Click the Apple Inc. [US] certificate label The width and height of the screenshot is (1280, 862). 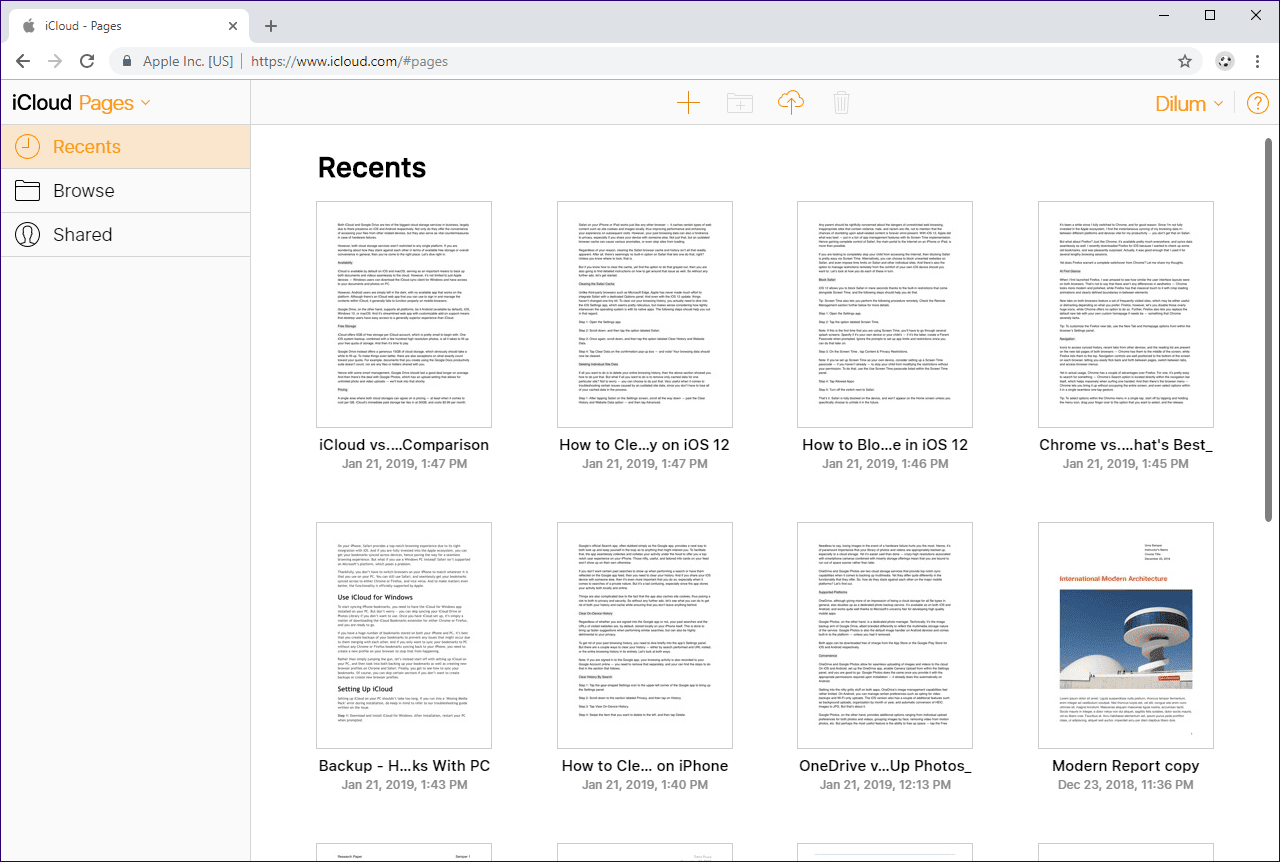pyautogui.click(x=188, y=61)
